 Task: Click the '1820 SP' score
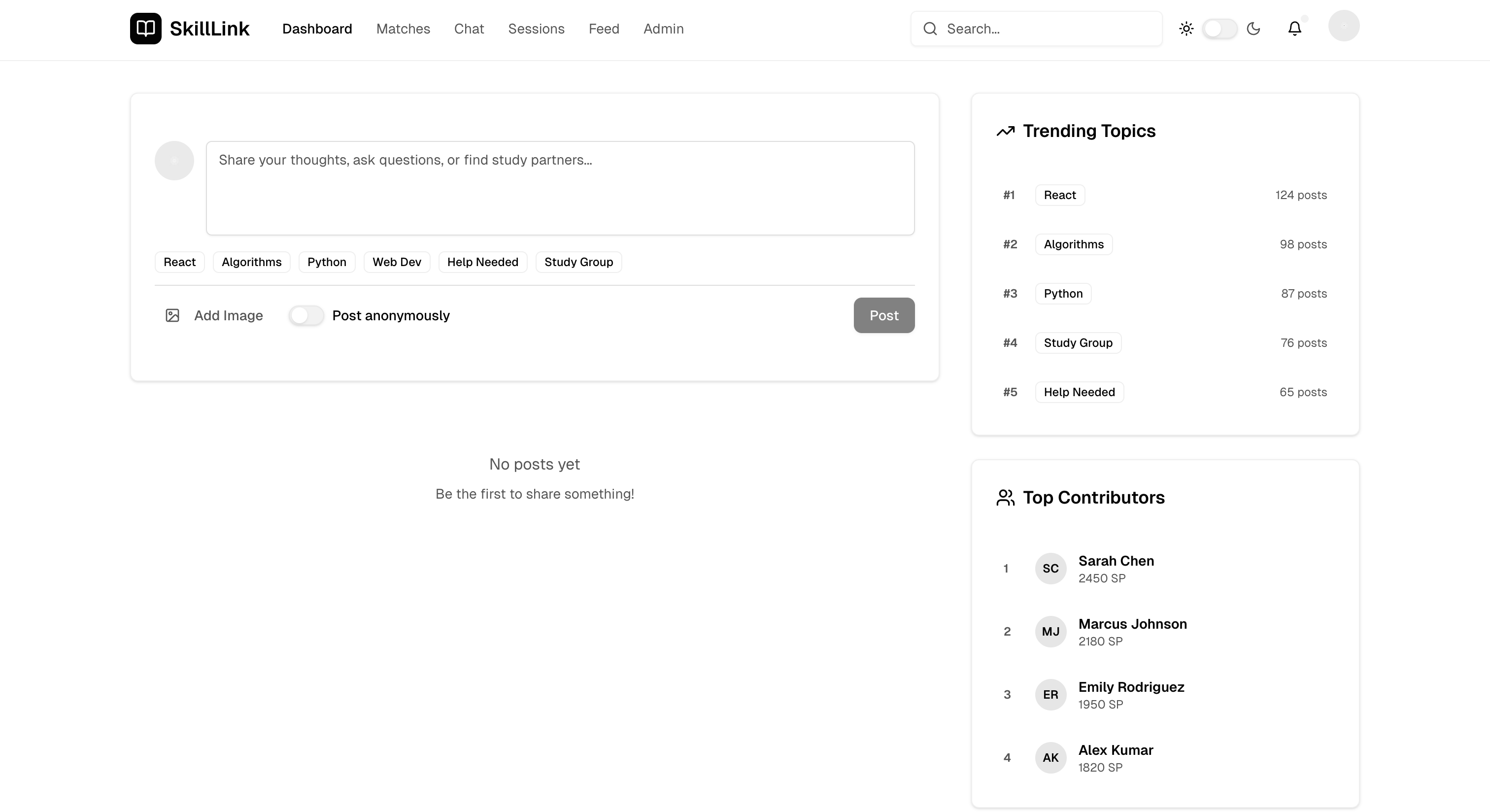click(x=1100, y=768)
